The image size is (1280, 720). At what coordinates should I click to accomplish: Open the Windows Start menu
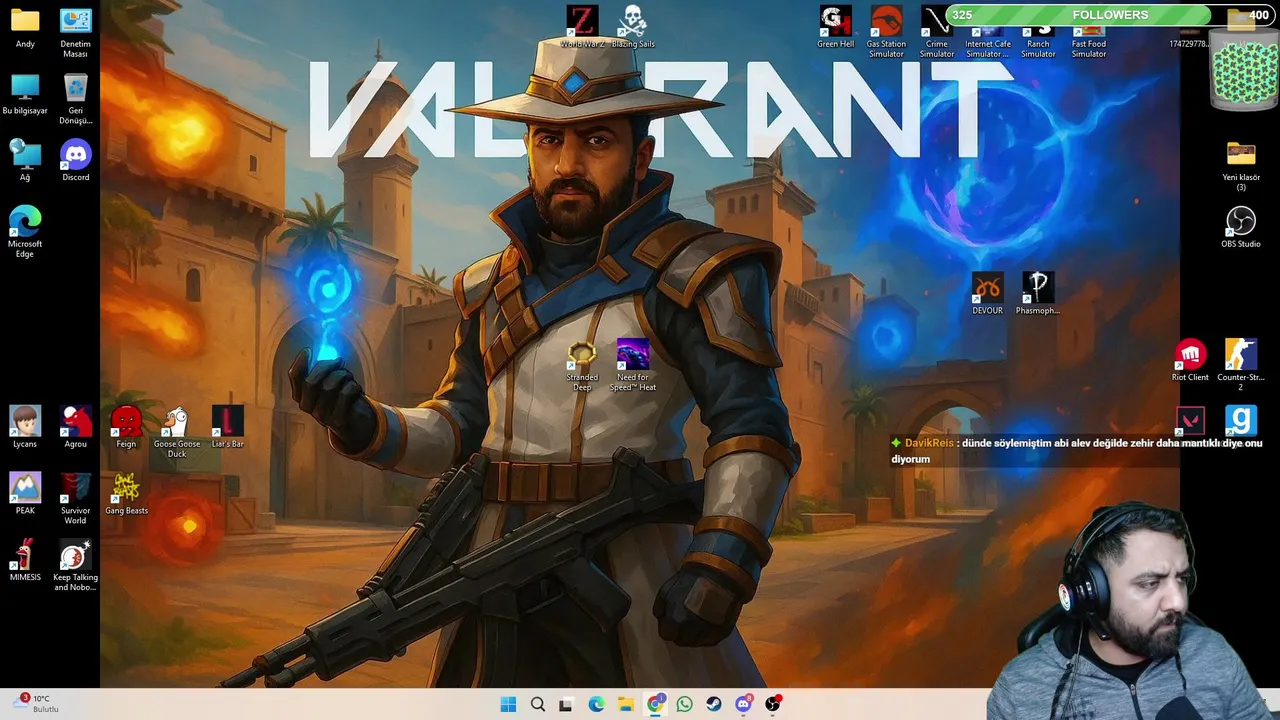coord(508,704)
